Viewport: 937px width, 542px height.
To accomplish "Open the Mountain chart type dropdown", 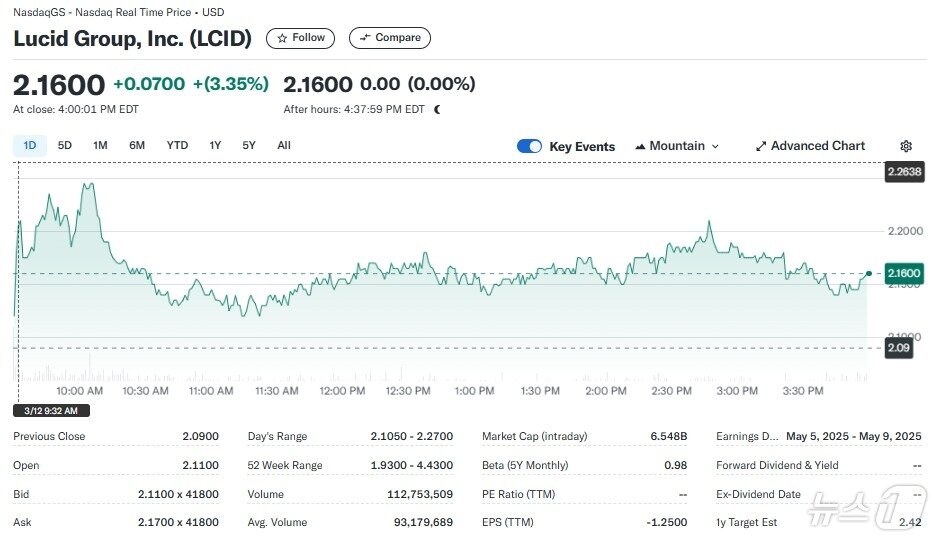I will [x=677, y=146].
